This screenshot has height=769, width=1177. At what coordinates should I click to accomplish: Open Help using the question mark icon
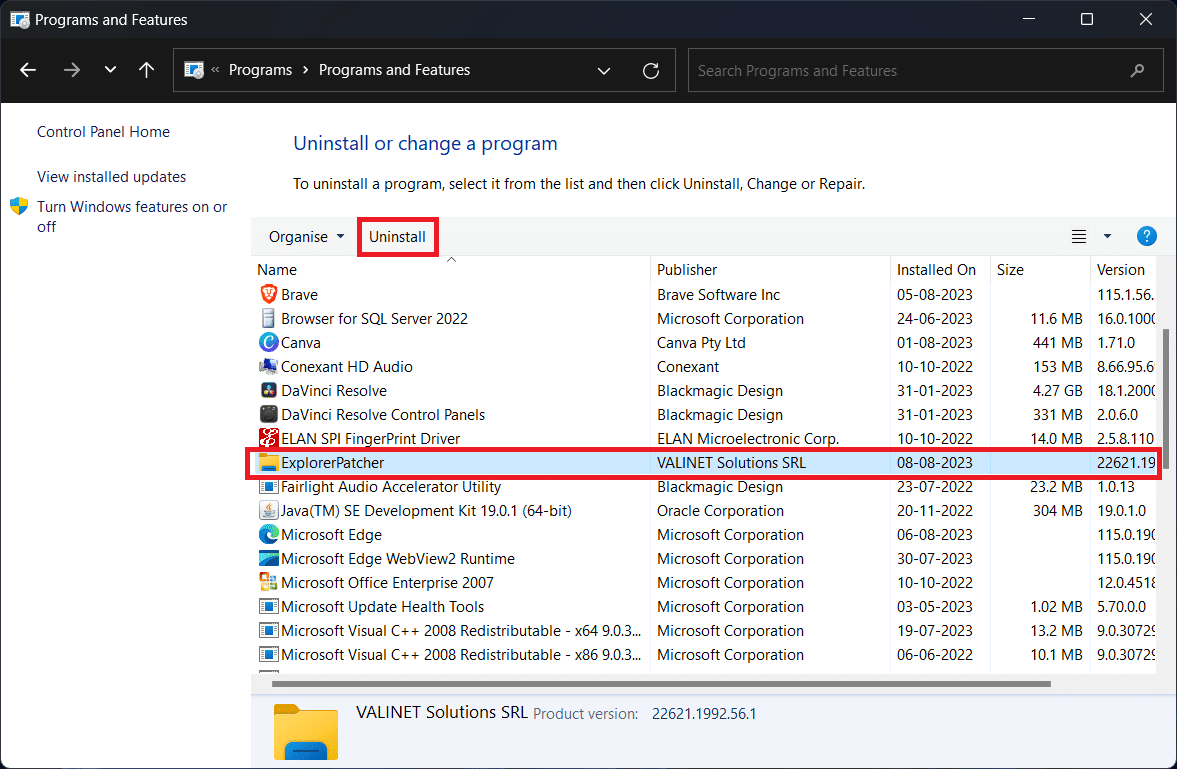click(x=1146, y=236)
